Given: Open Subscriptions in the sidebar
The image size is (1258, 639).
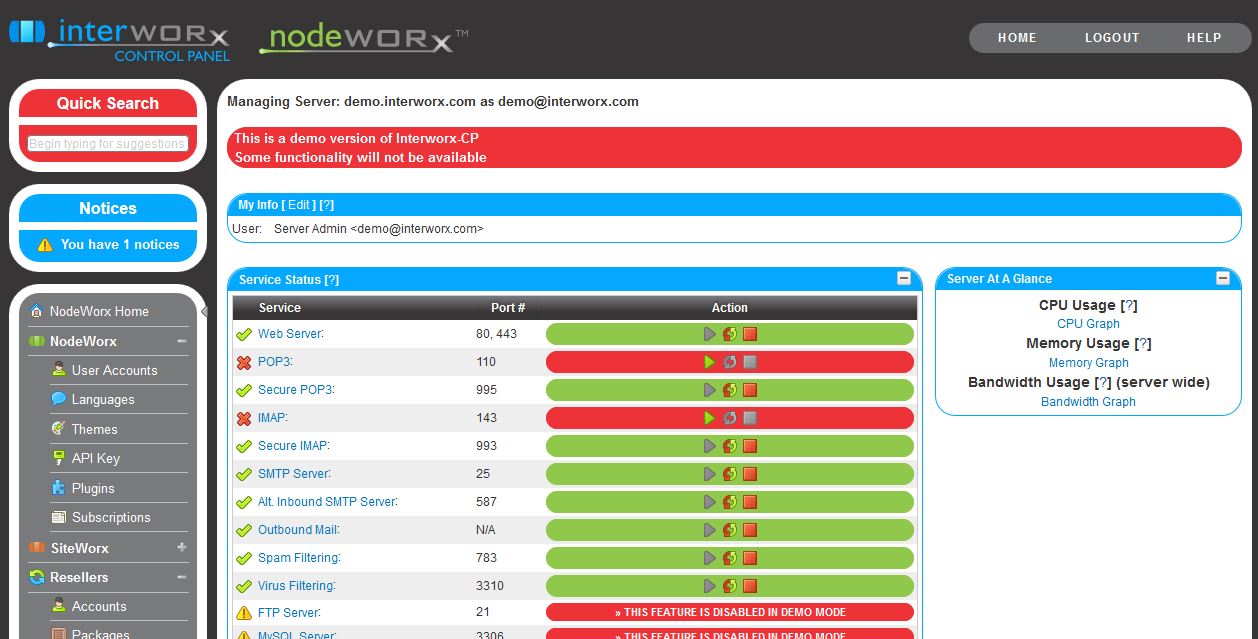Looking at the screenshot, I should tap(111, 517).
